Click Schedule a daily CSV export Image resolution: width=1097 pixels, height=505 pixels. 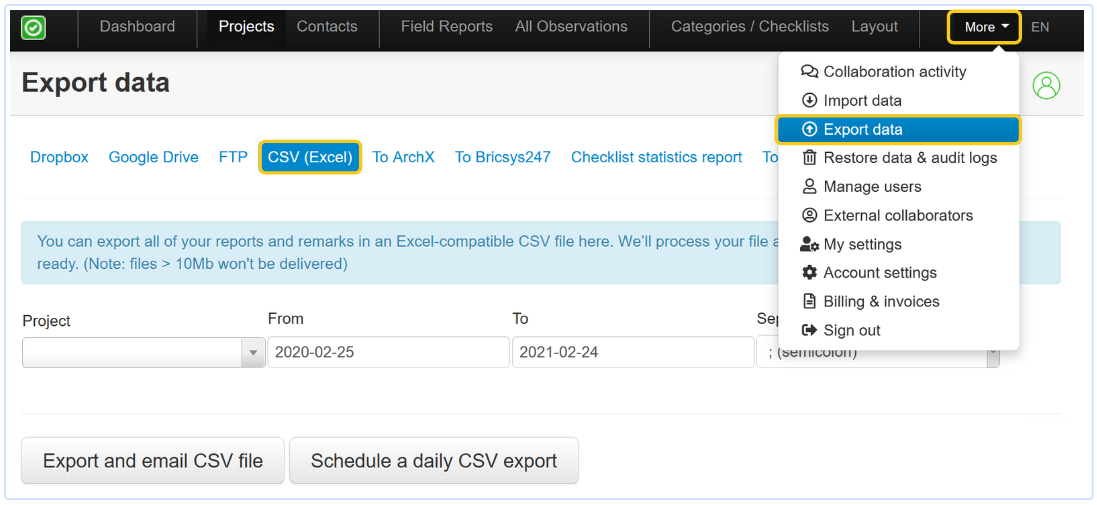(x=434, y=461)
